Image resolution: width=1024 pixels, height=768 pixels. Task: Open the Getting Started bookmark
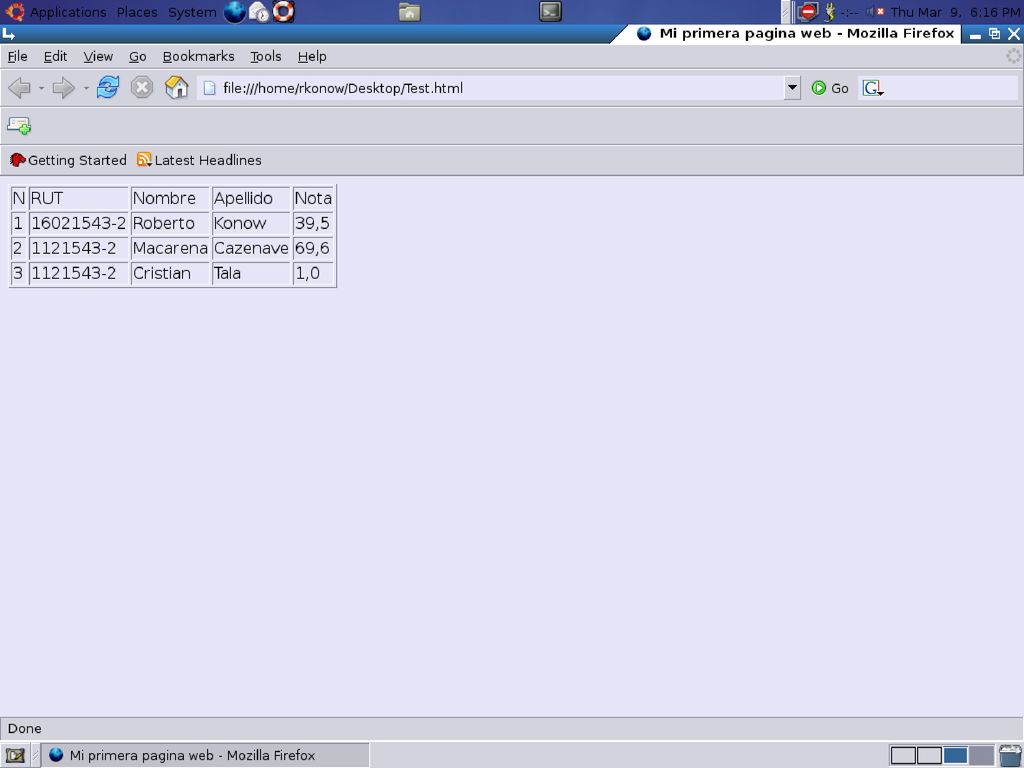tap(69, 160)
